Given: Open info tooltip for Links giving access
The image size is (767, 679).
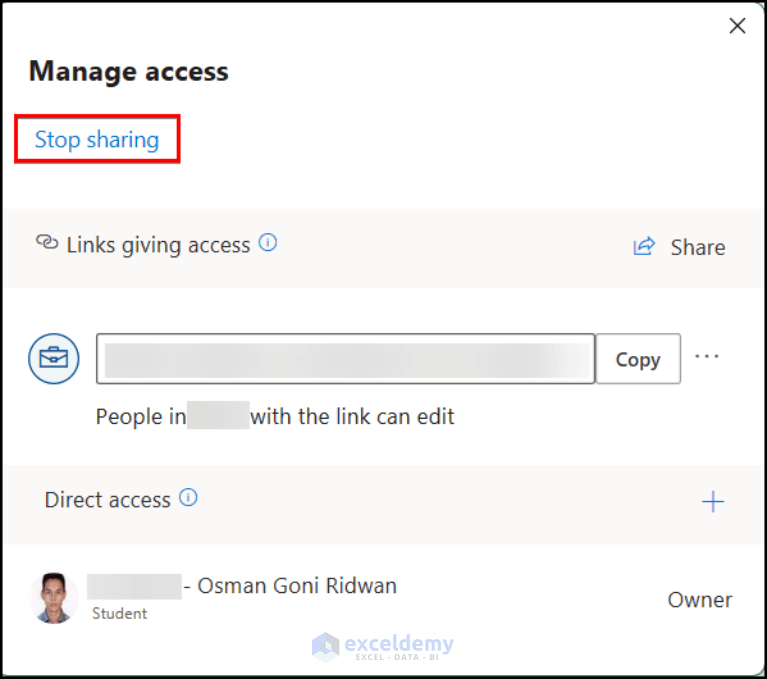Looking at the screenshot, I should [x=268, y=243].
